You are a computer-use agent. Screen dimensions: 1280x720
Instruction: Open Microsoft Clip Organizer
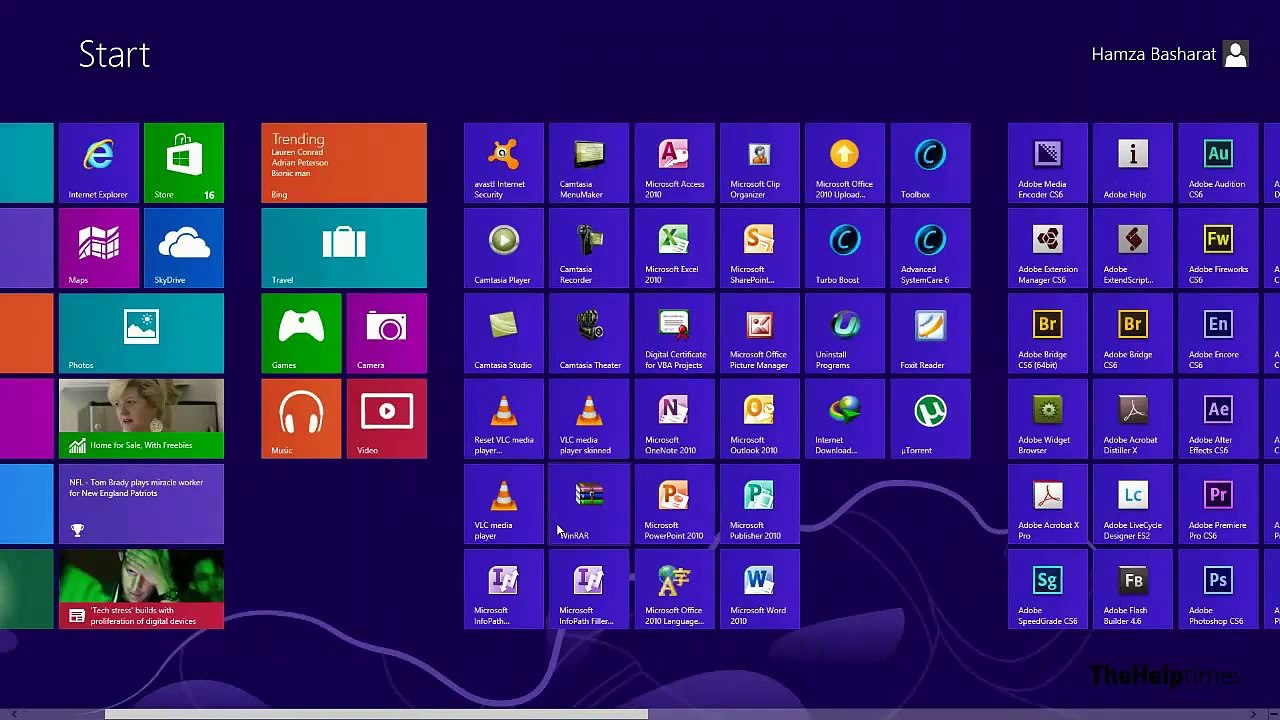[x=759, y=163]
